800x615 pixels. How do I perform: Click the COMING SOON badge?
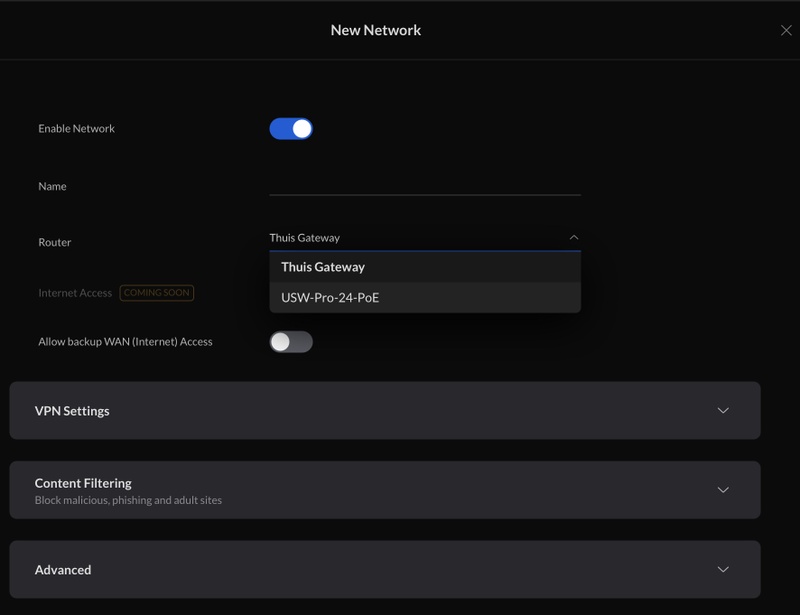pyautogui.click(x=157, y=293)
